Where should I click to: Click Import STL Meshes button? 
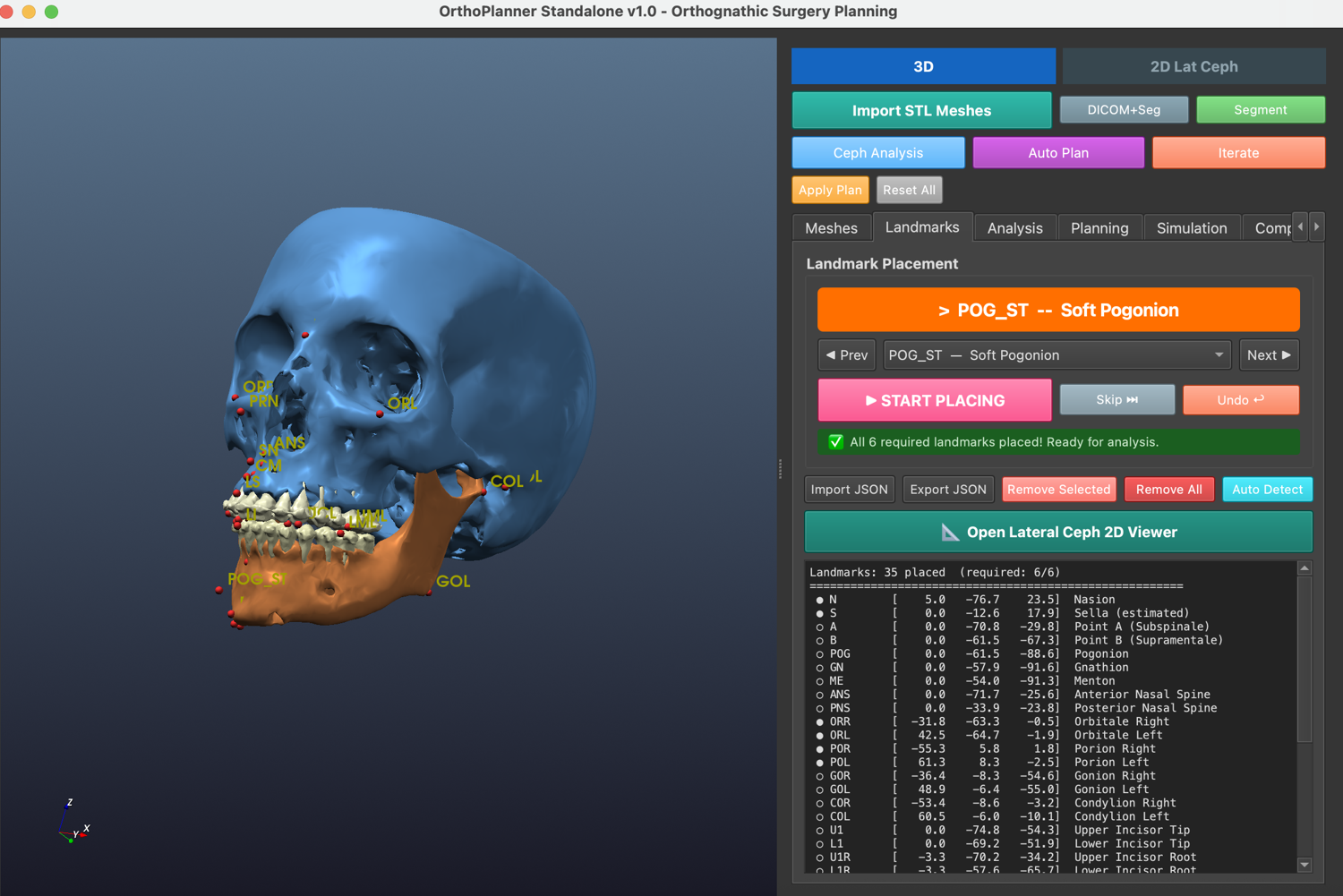point(921,110)
